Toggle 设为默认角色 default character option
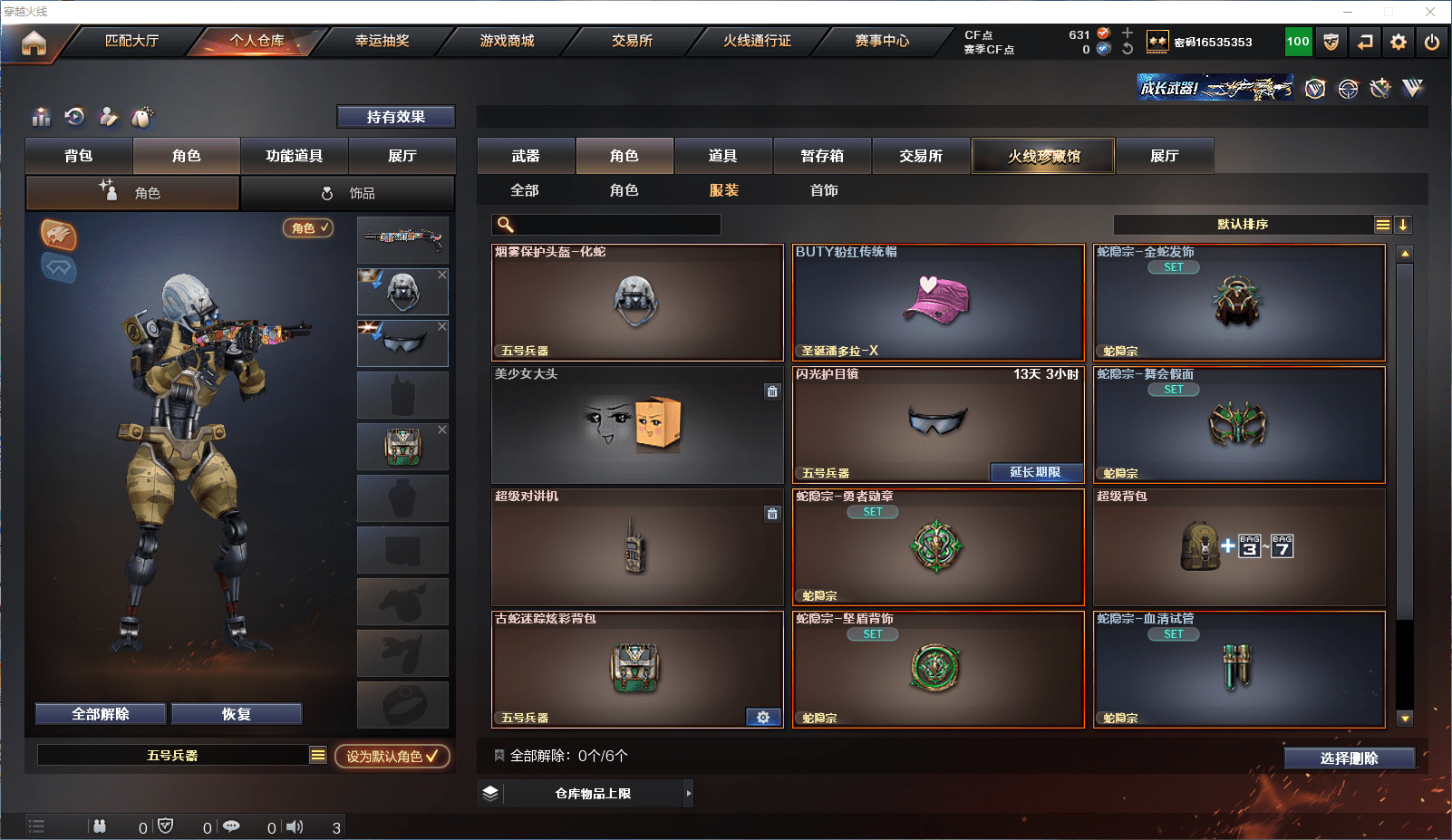Image resolution: width=1452 pixels, height=840 pixels. click(392, 756)
